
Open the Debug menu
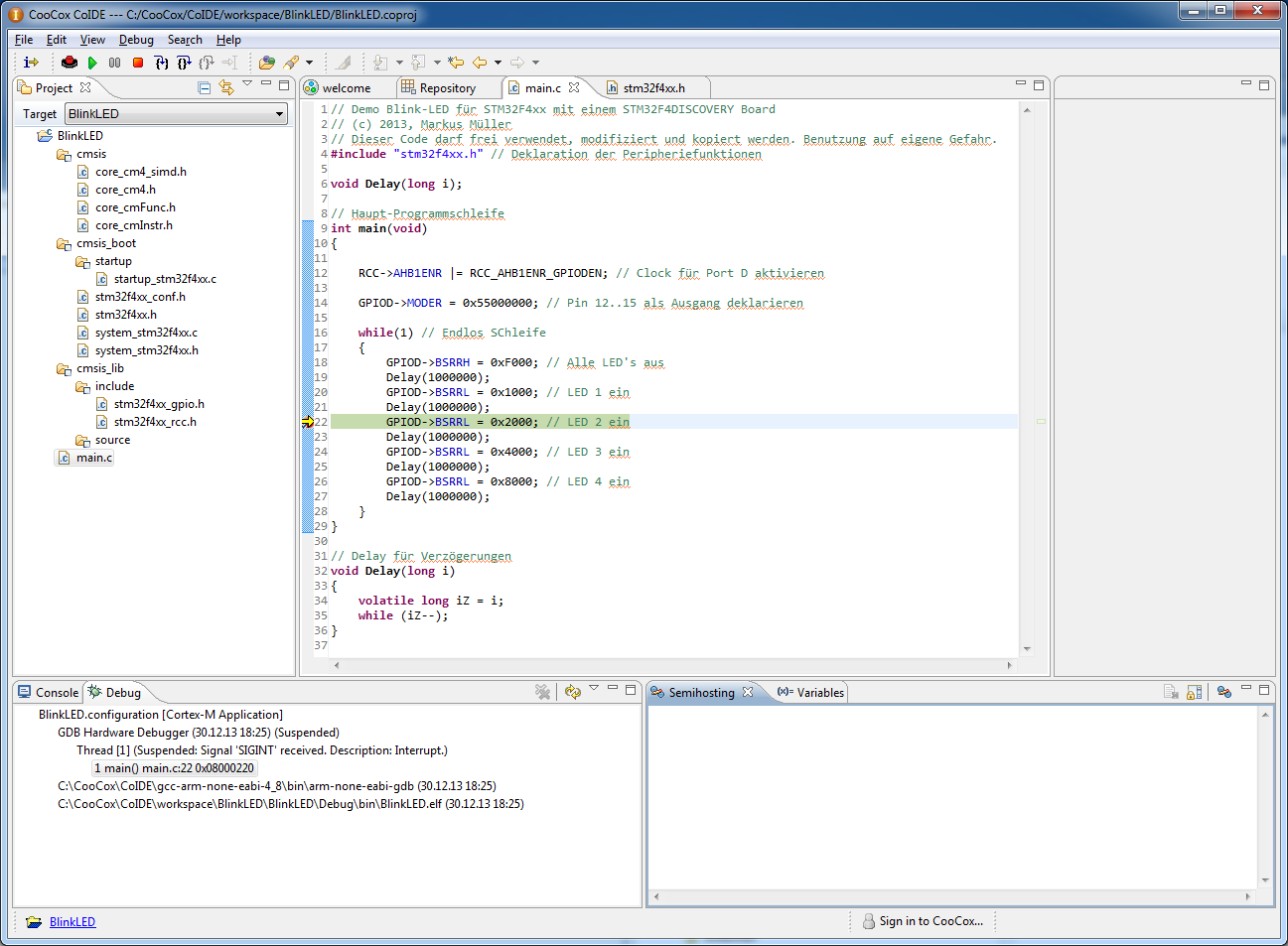(x=136, y=40)
